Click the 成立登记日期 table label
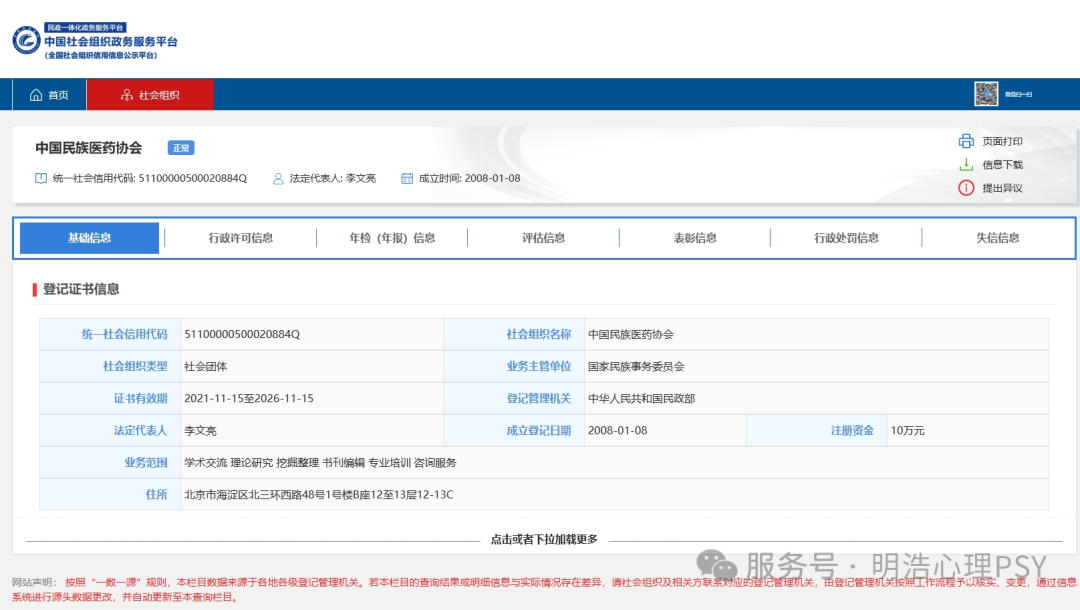Screen dimensions: 1080x610 539,430
